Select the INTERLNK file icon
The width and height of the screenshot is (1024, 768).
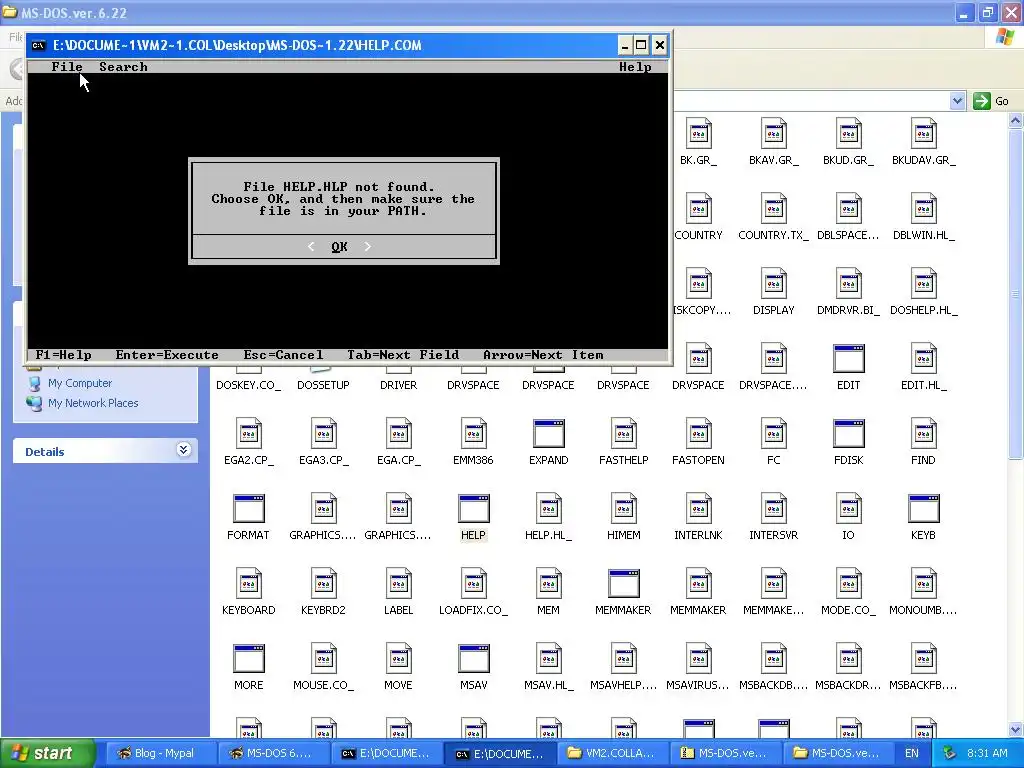698,509
